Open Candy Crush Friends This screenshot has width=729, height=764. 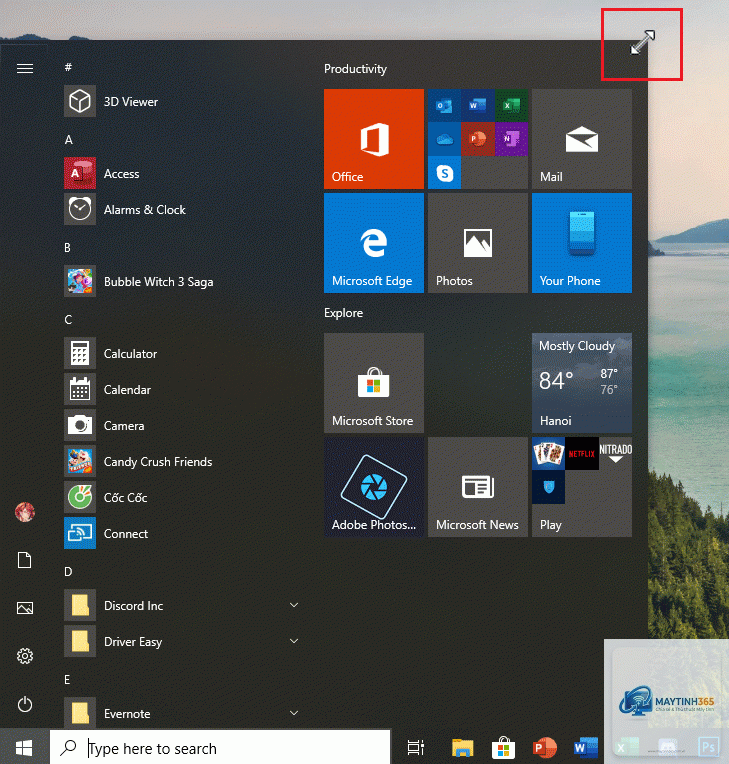click(x=181, y=461)
